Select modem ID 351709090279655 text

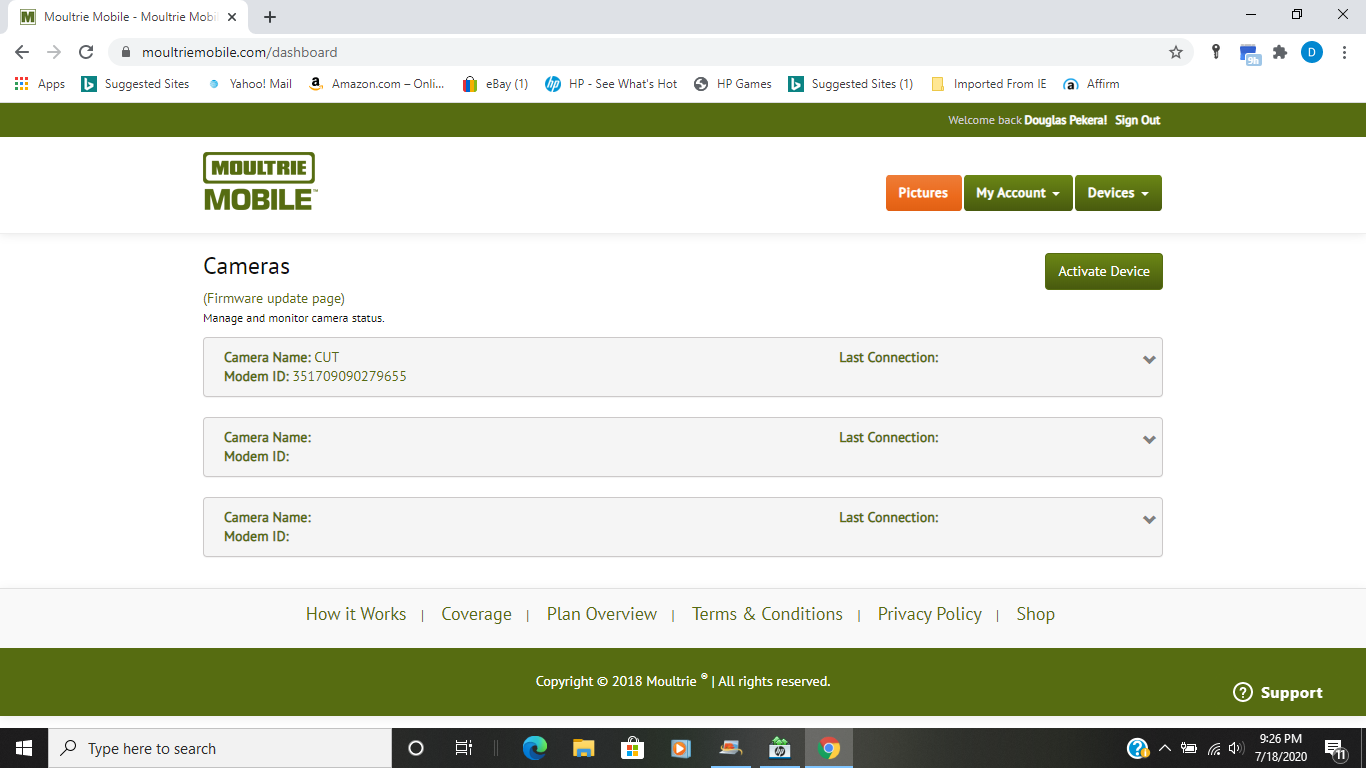[x=349, y=376]
